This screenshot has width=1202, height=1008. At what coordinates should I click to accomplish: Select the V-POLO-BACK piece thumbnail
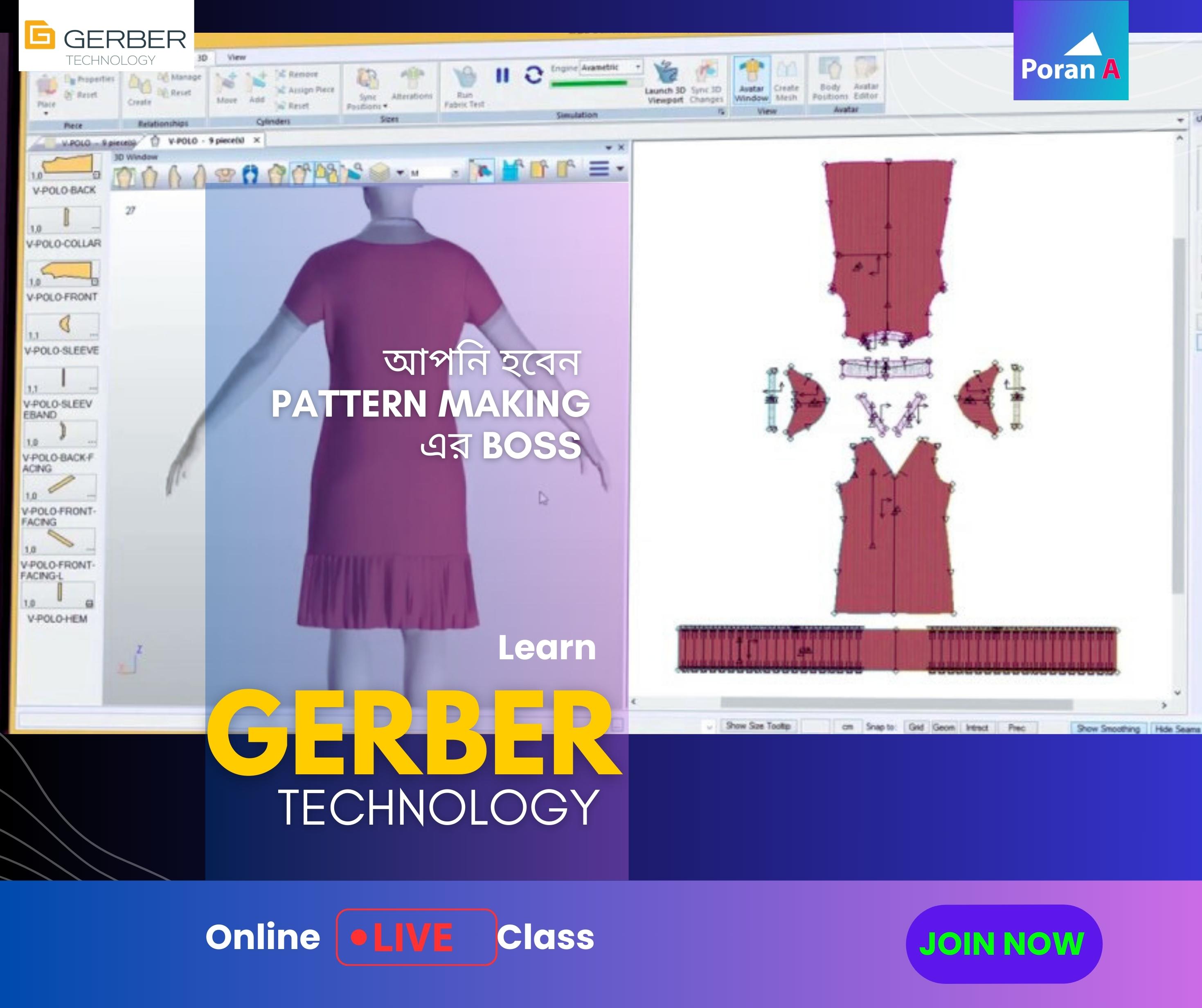pyautogui.click(x=65, y=167)
